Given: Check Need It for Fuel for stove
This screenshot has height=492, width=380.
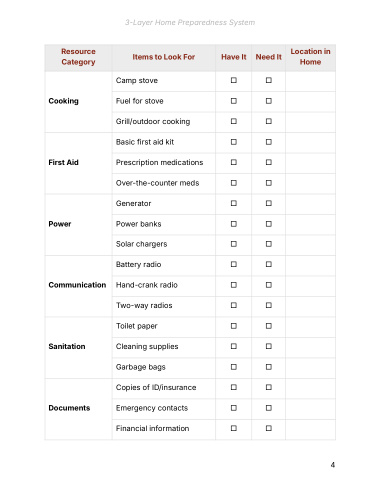Looking at the screenshot, I should tap(269, 101).
